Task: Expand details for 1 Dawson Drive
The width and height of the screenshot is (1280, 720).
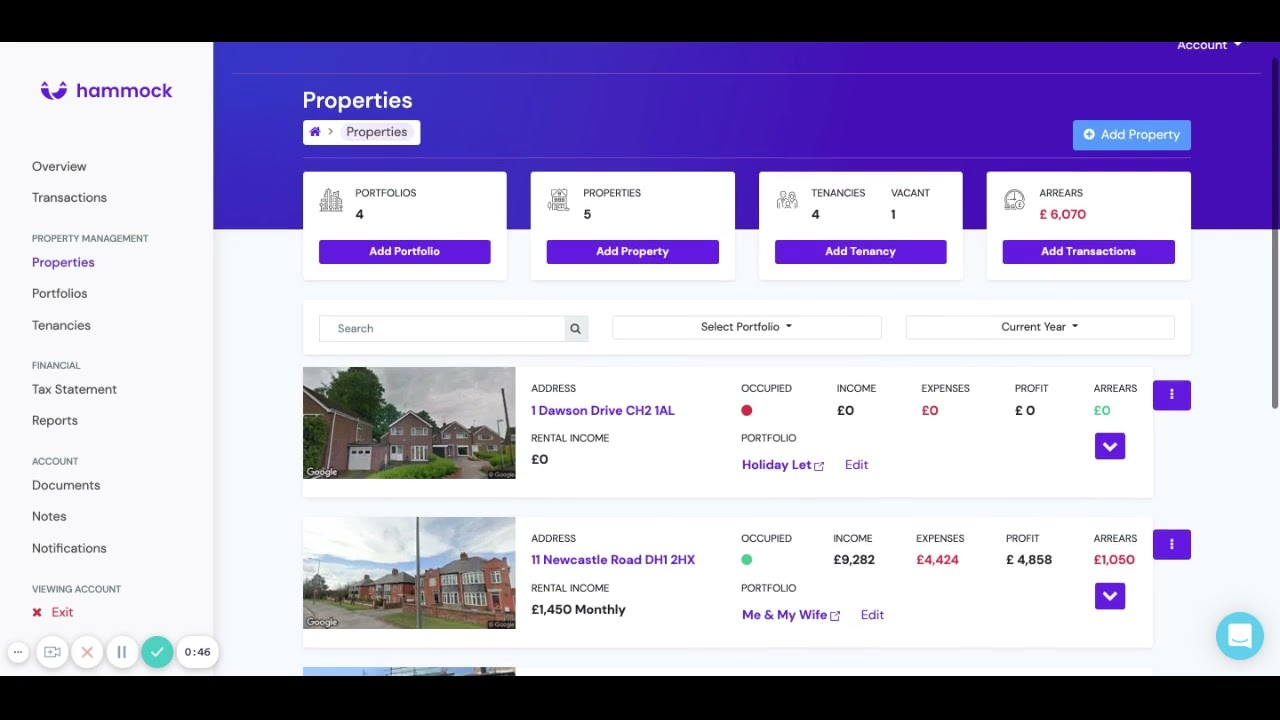Action: coord(1109,447)
